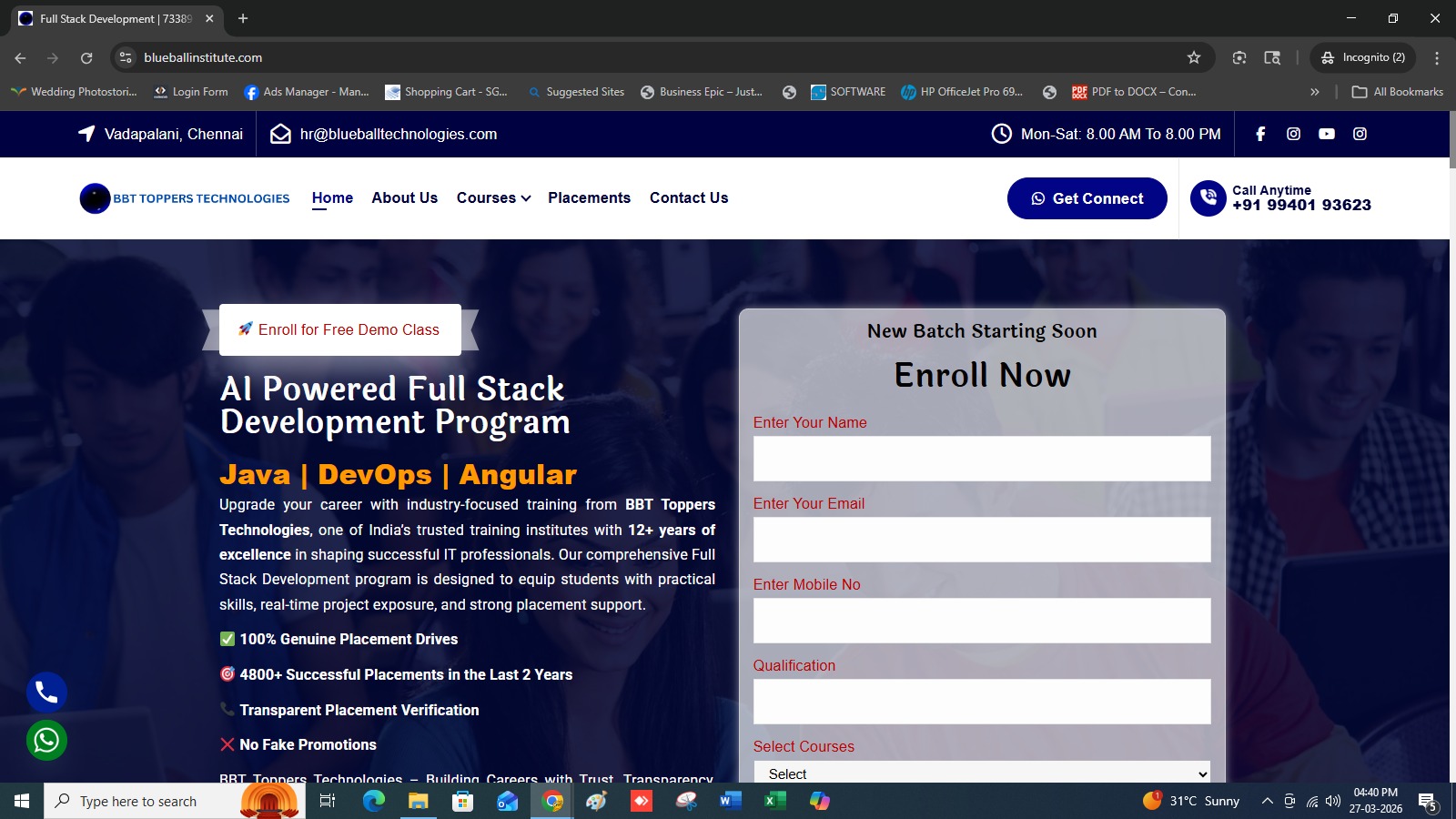Expand the Courses dropdown menu

tap(493, 198)
